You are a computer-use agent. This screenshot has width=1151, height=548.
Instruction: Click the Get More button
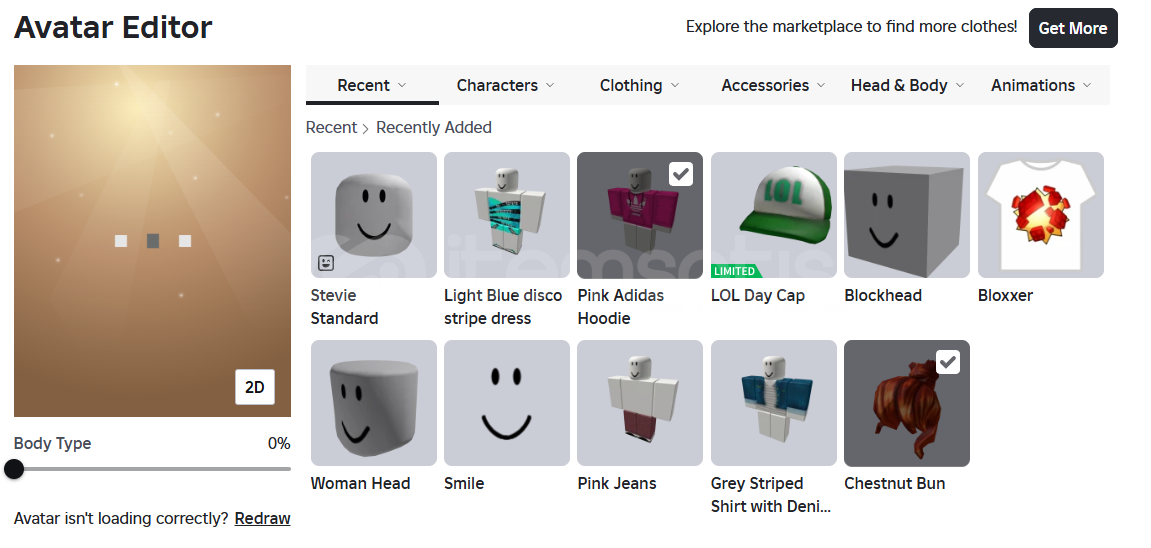1072,28
